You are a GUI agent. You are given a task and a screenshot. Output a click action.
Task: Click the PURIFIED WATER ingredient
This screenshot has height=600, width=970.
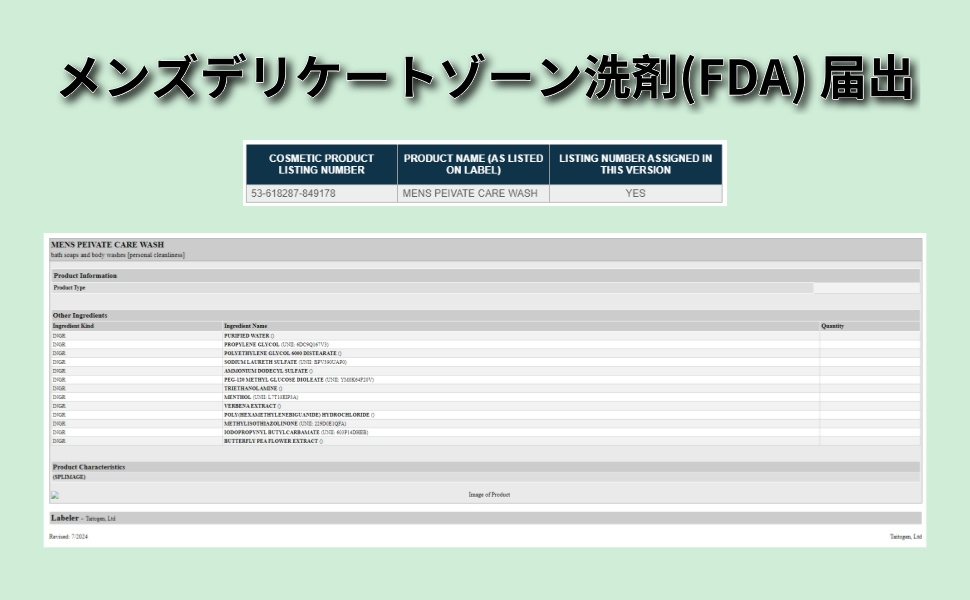247,336
